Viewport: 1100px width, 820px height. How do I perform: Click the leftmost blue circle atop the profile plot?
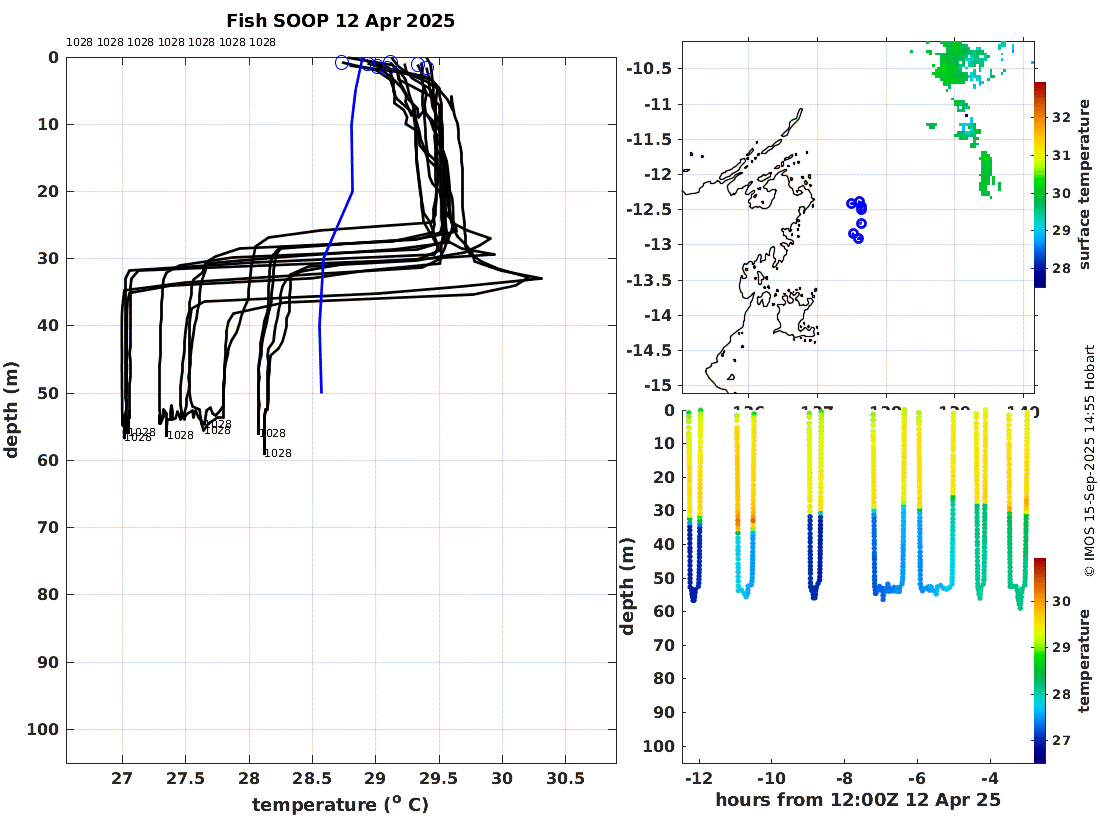(342, 62)
